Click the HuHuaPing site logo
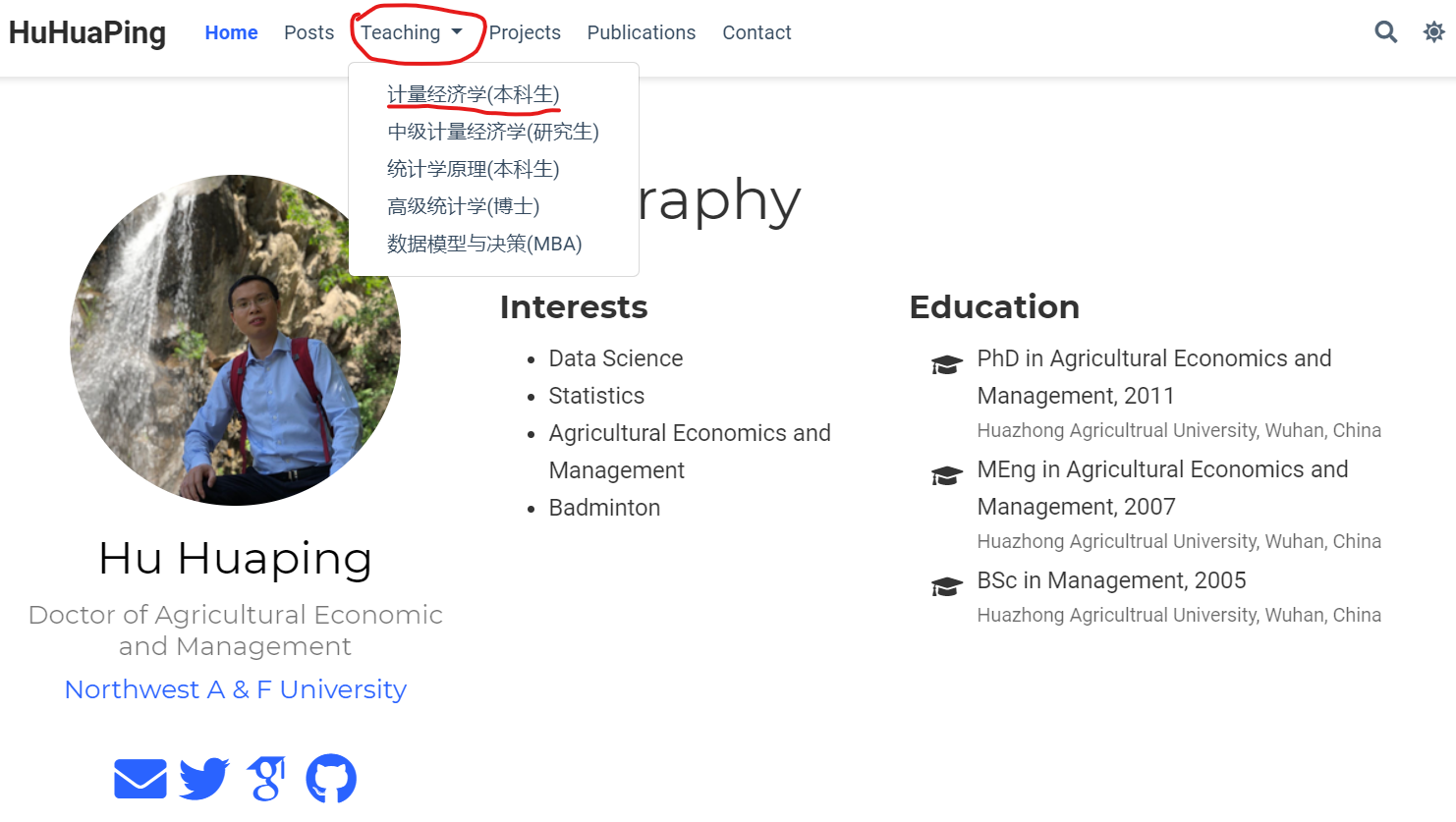The width and height of the screenshot is (1456, 822). (87, 32)
